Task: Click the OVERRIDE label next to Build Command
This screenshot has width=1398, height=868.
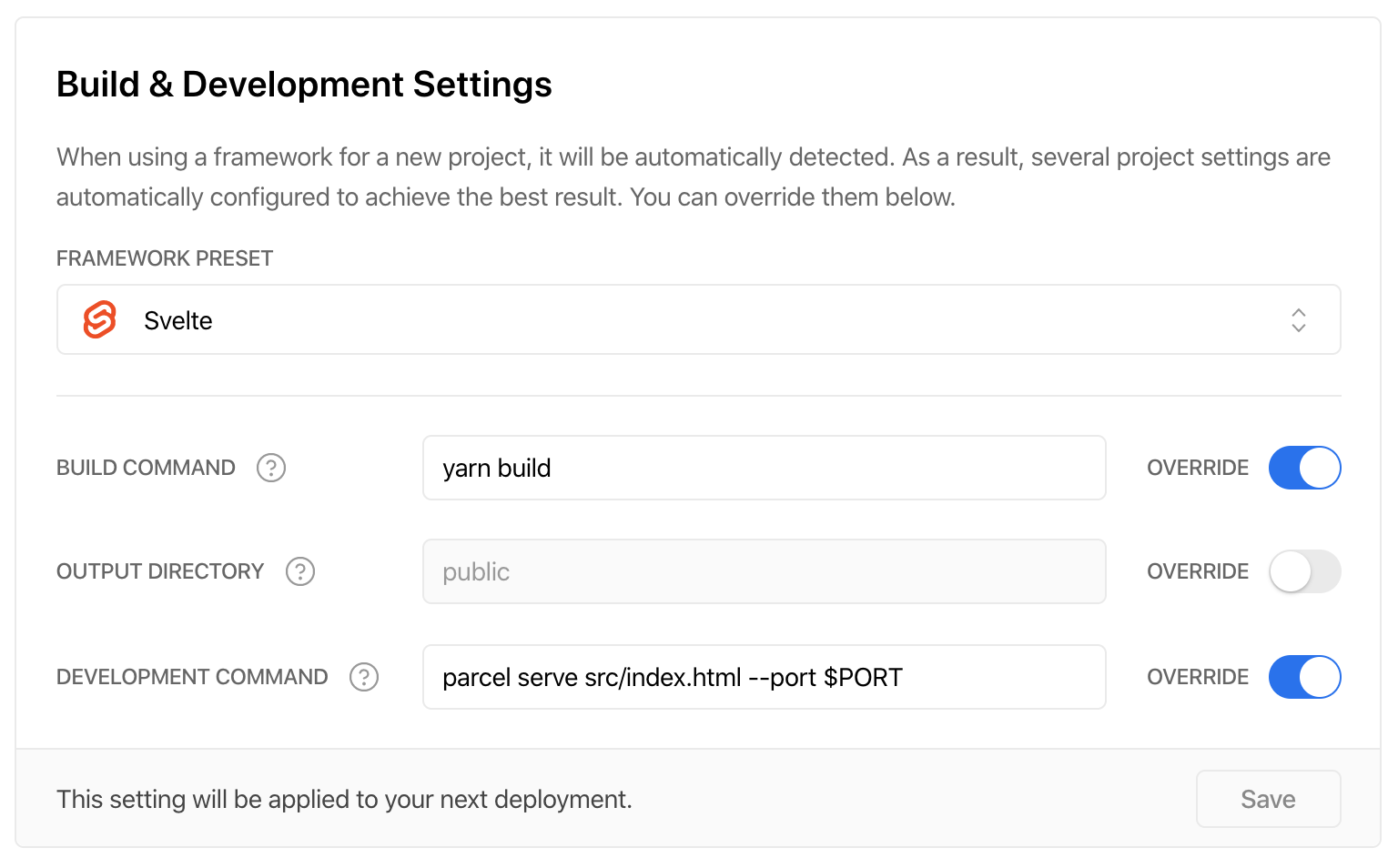Action: (1198, 468)
